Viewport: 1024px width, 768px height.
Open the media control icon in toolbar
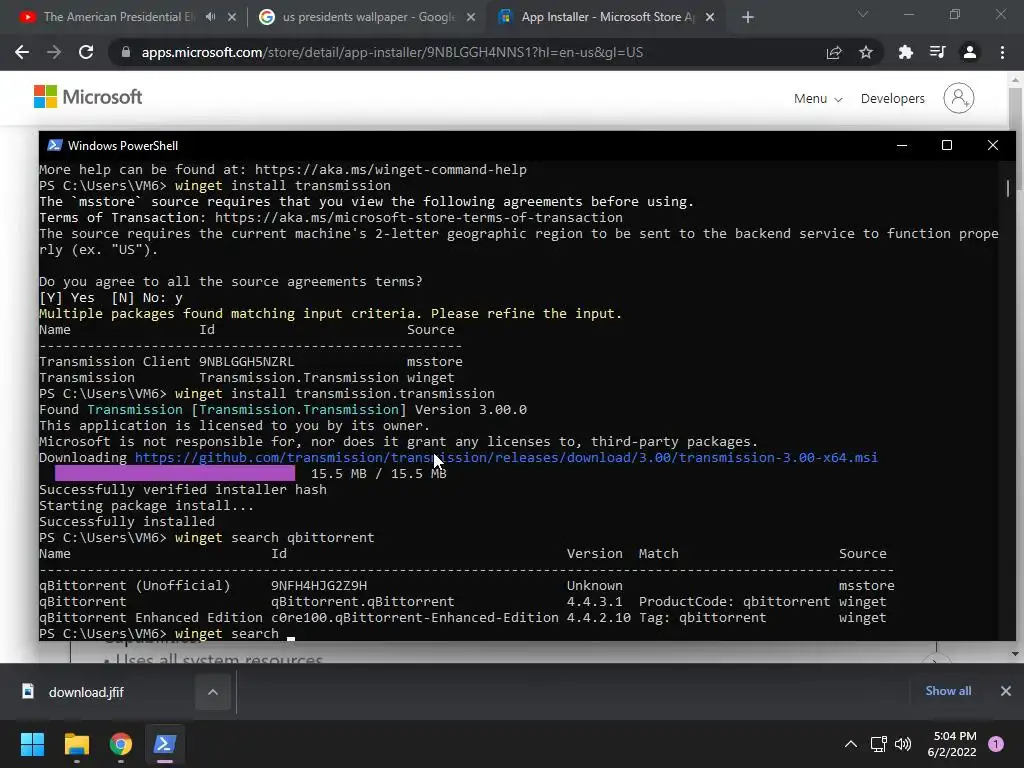(938, 52)
